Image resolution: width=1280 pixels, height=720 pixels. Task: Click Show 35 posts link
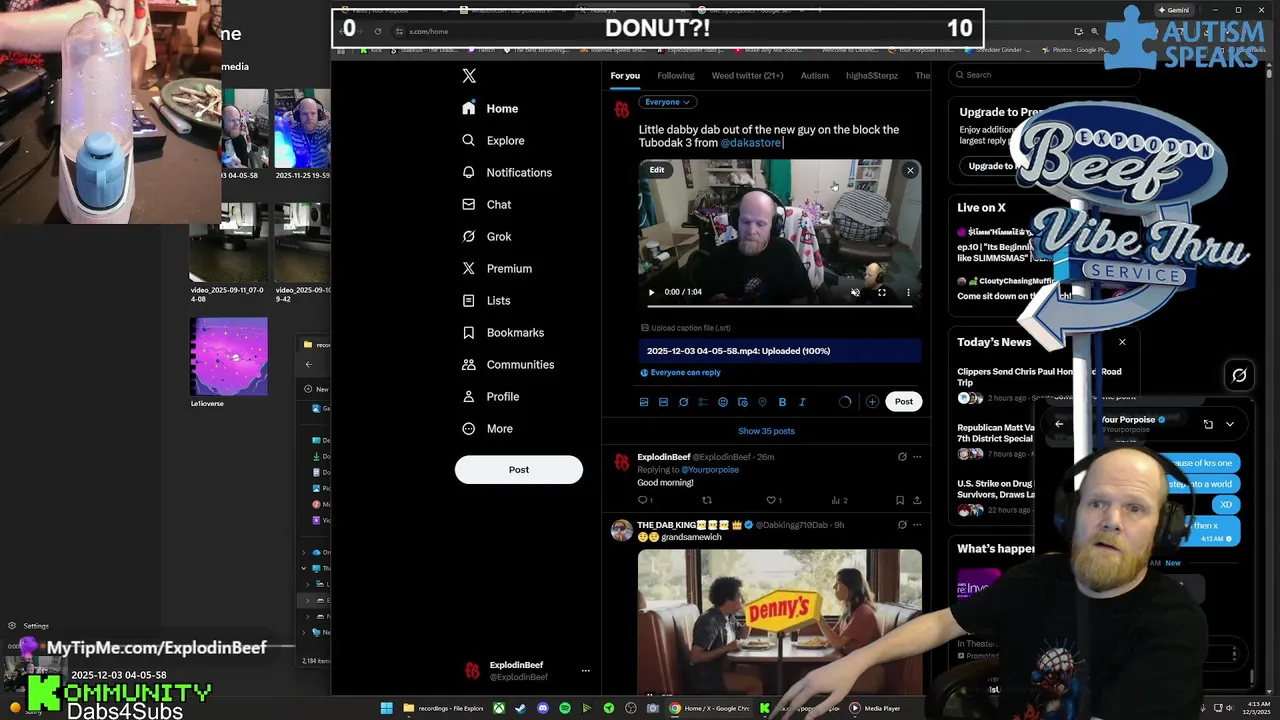pos(766,431)
